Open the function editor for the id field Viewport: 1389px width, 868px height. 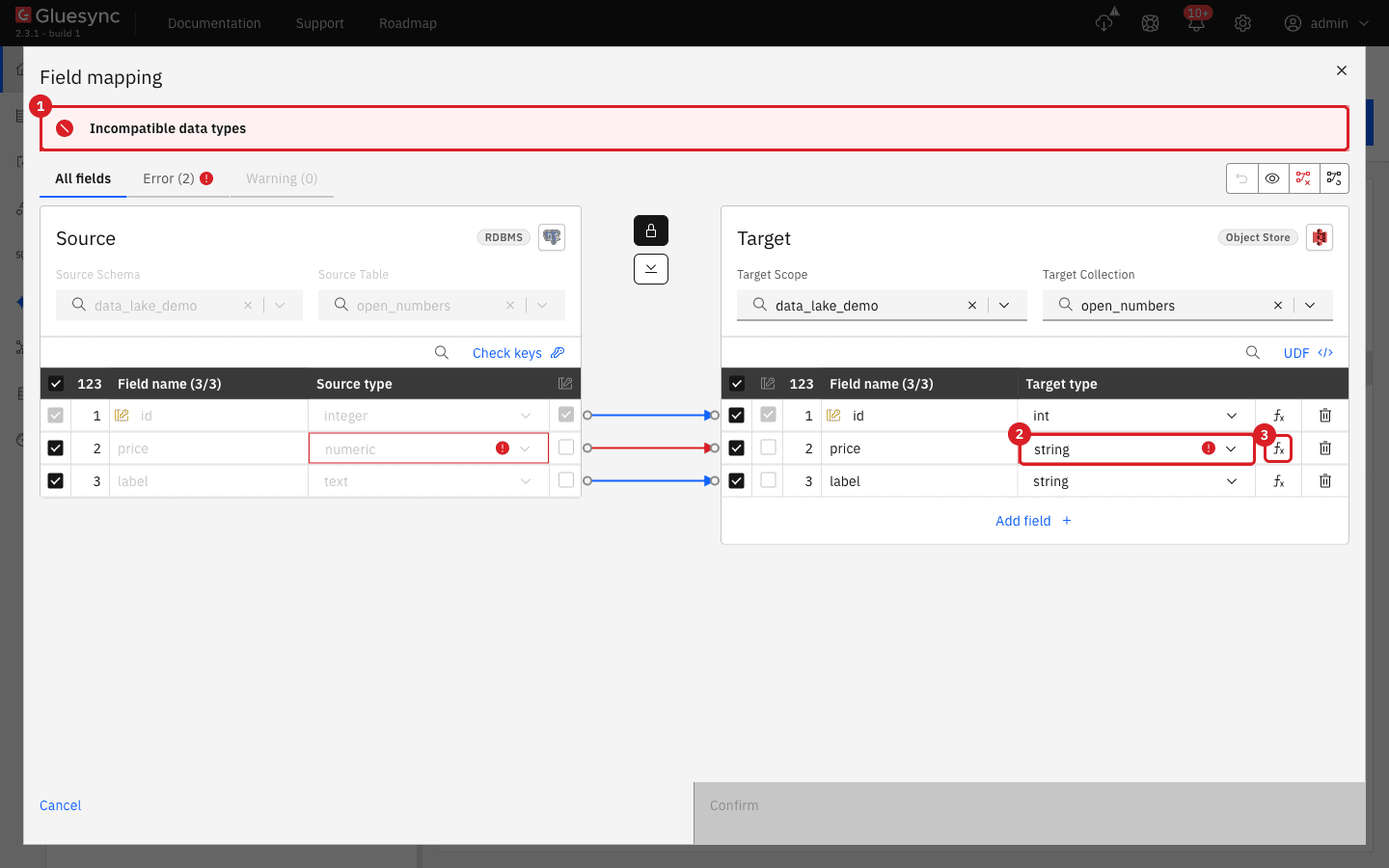pos(1278,416)
